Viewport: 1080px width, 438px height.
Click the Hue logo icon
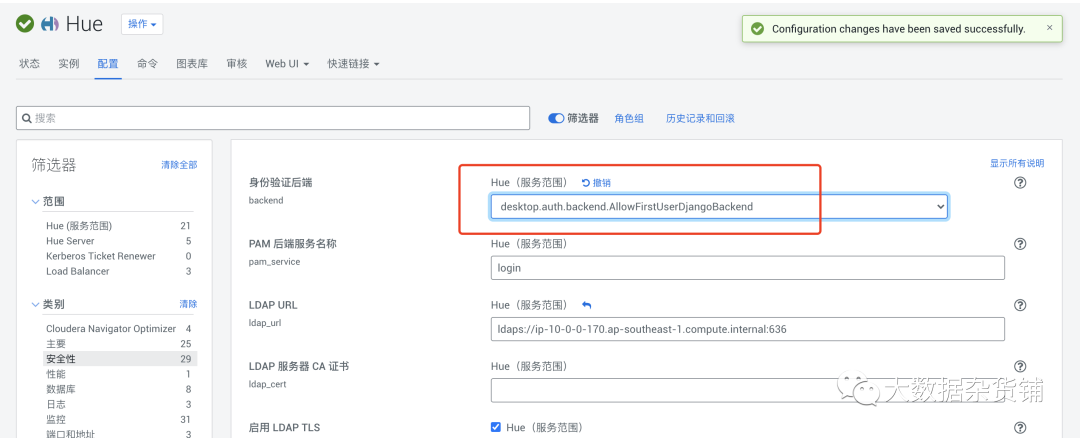pos(50,24)
